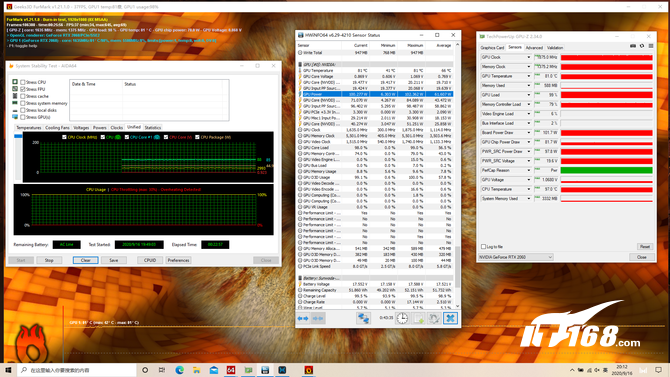The image size is (670, 377).
Task: Click AIDA64 Stop button
Action: (49, 260)
